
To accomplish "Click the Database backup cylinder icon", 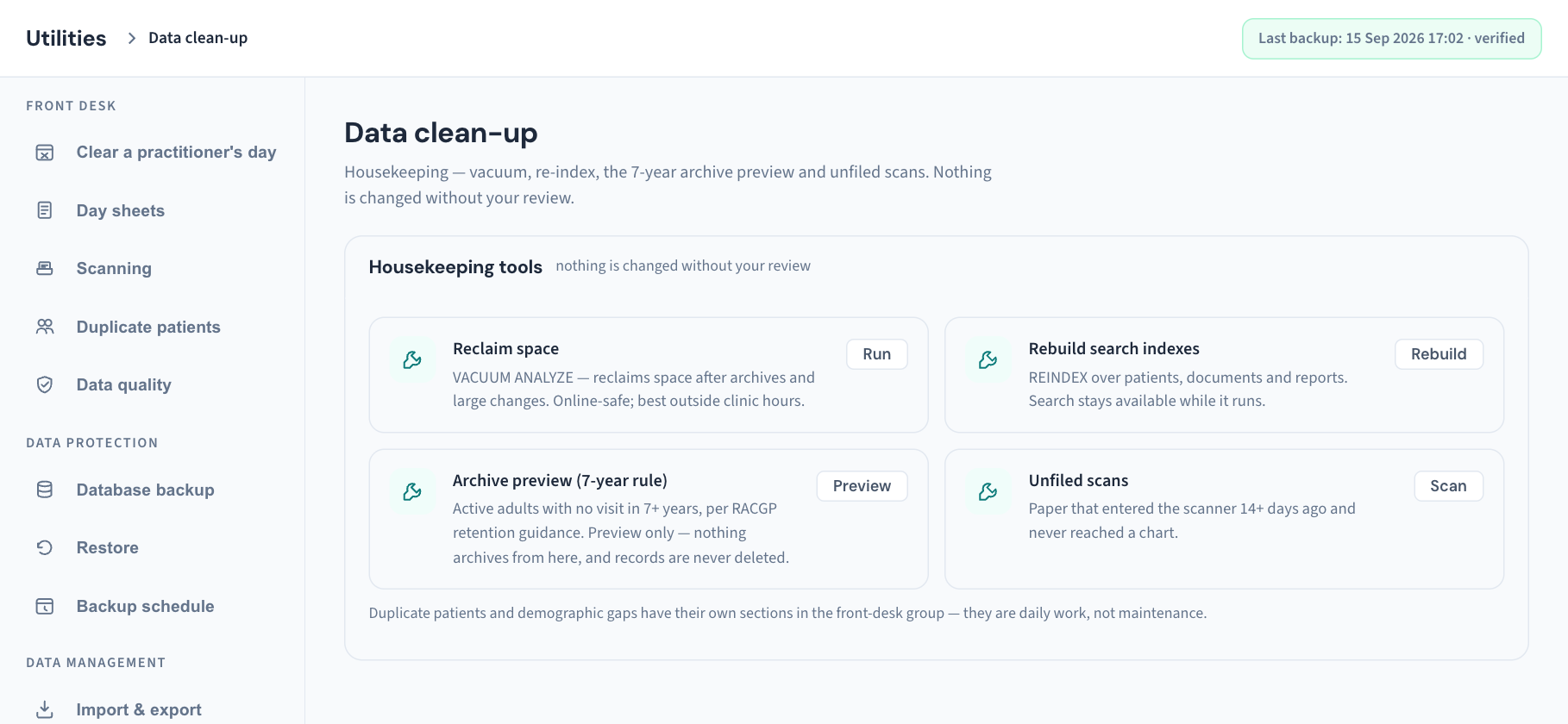I will 45,490.
